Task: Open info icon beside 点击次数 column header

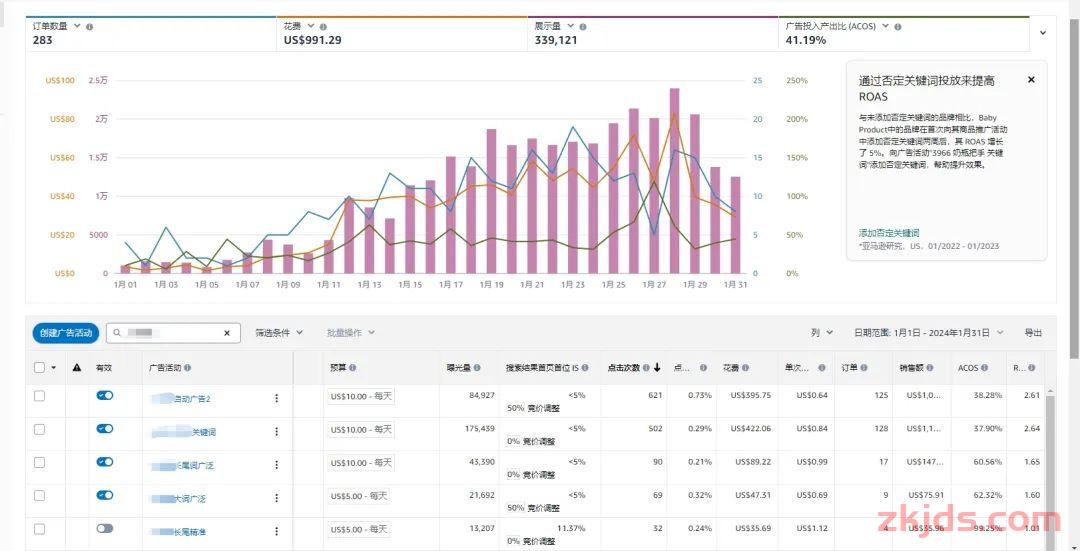Action: coord(646,368)
